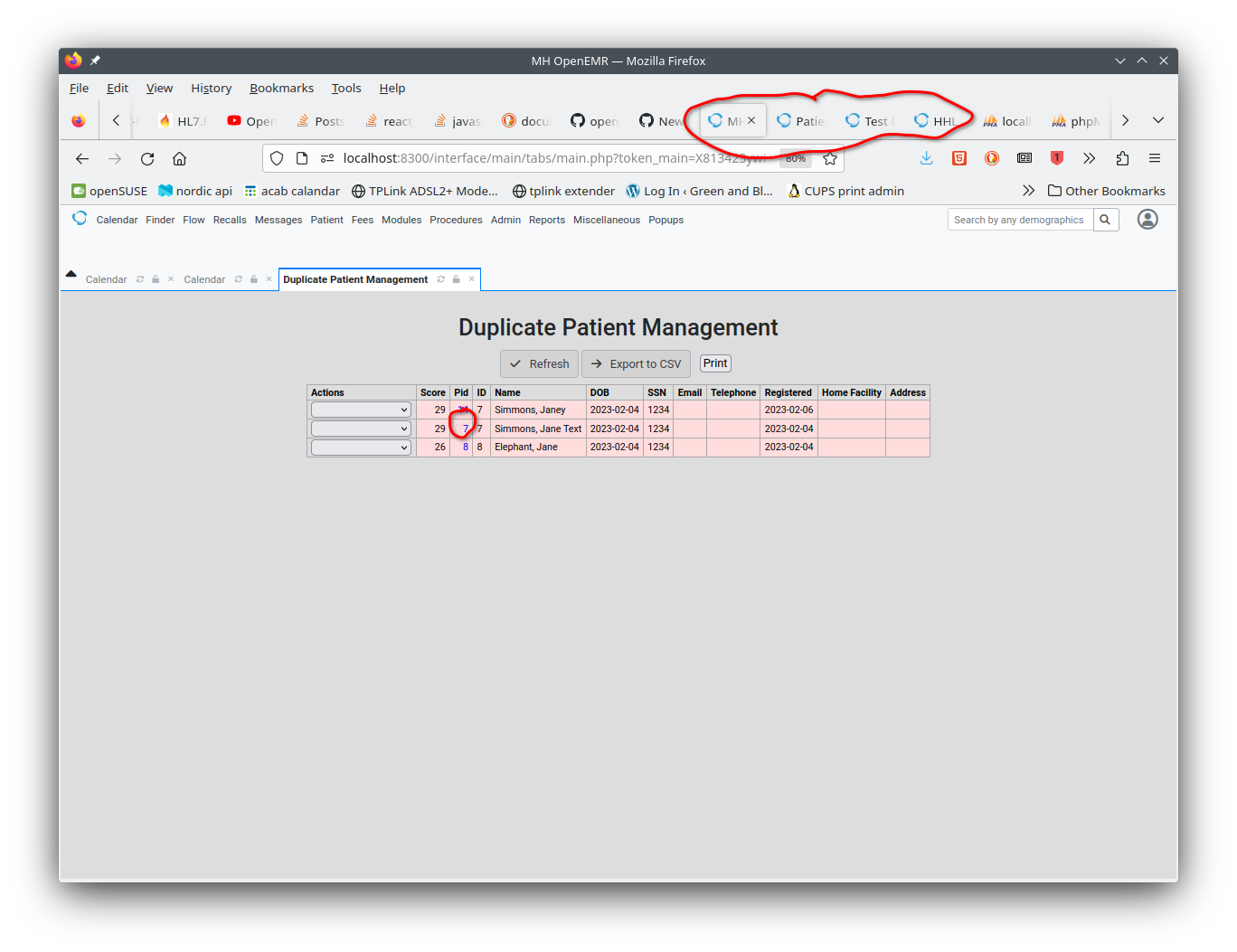1237x952 pixels.
Task: Click the OpenEMR globe logo in the navbar
Action: pos(80,218)
